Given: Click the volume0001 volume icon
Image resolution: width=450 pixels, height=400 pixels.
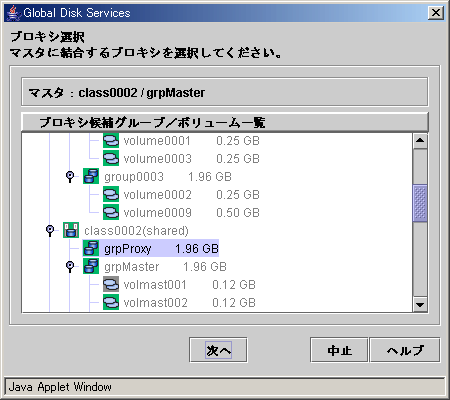Looking at the screenshot, I should point(111,141).
